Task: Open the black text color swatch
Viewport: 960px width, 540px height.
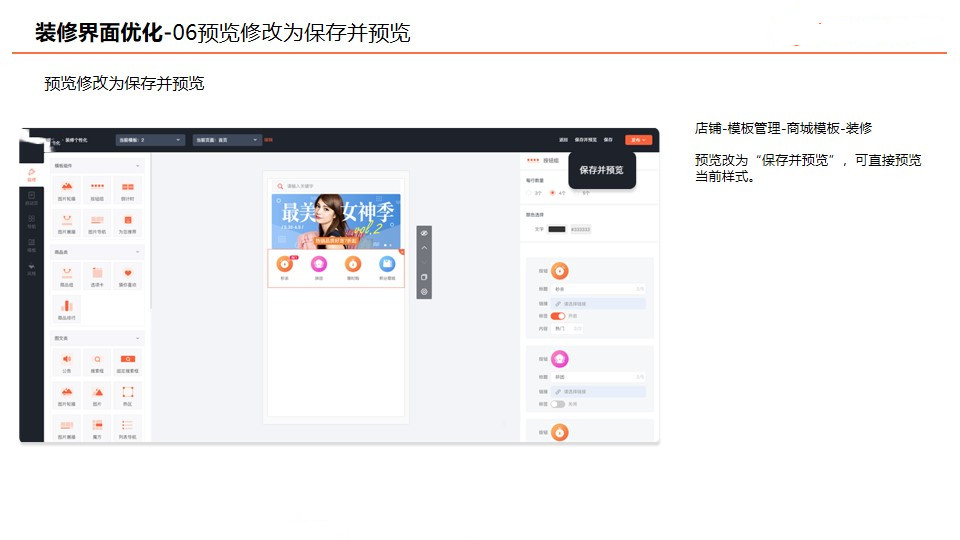Action: [557, 230]
